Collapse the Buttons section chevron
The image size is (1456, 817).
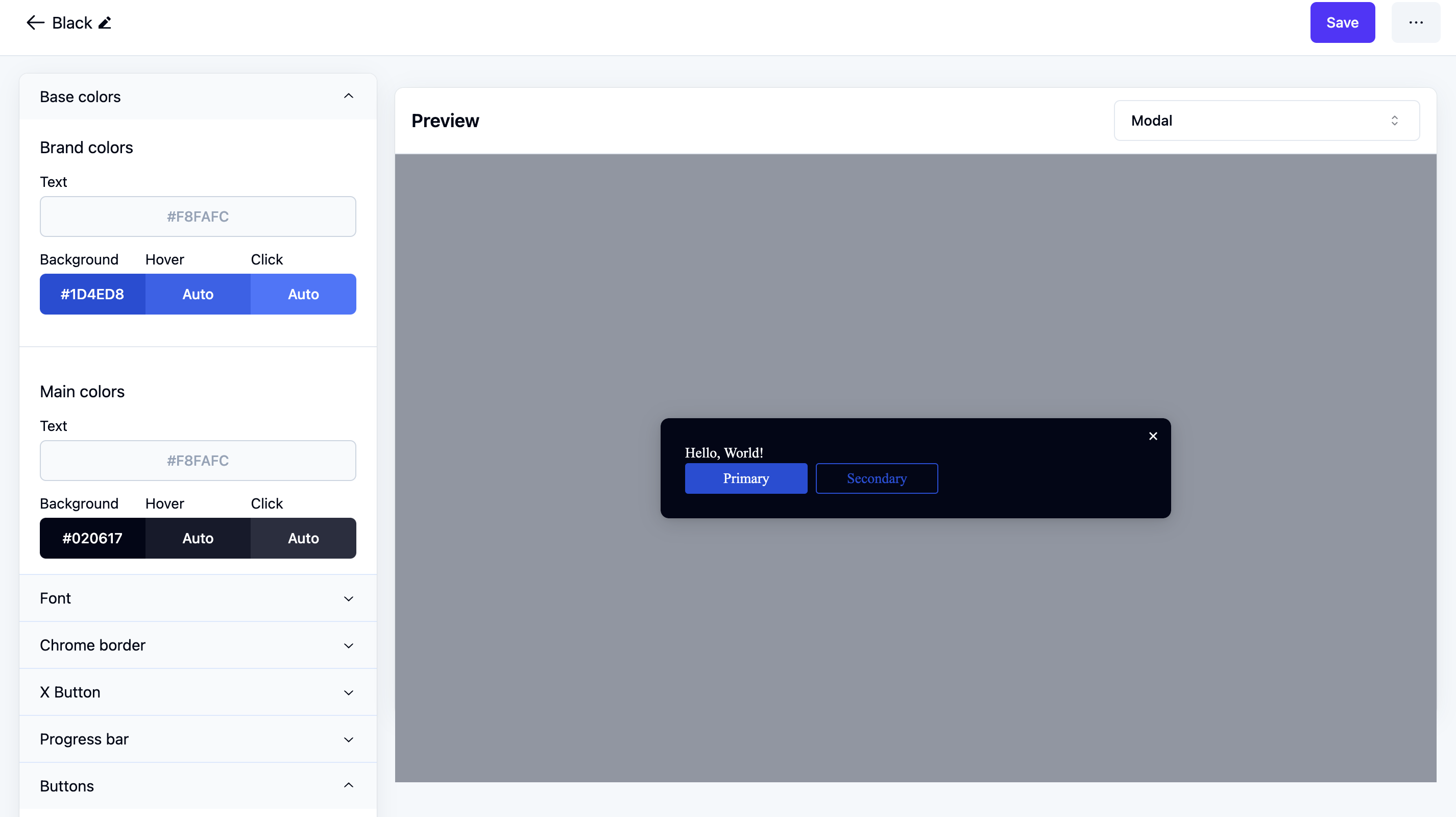[x=349, y=785]
